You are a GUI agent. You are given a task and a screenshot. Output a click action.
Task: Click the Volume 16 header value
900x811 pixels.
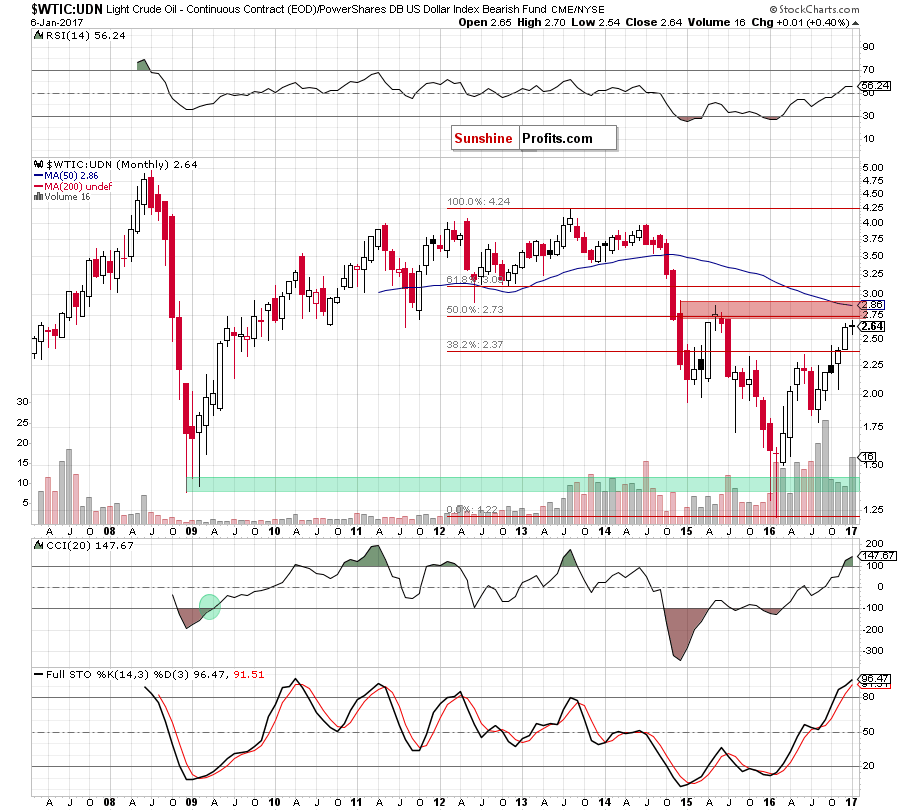716,22
